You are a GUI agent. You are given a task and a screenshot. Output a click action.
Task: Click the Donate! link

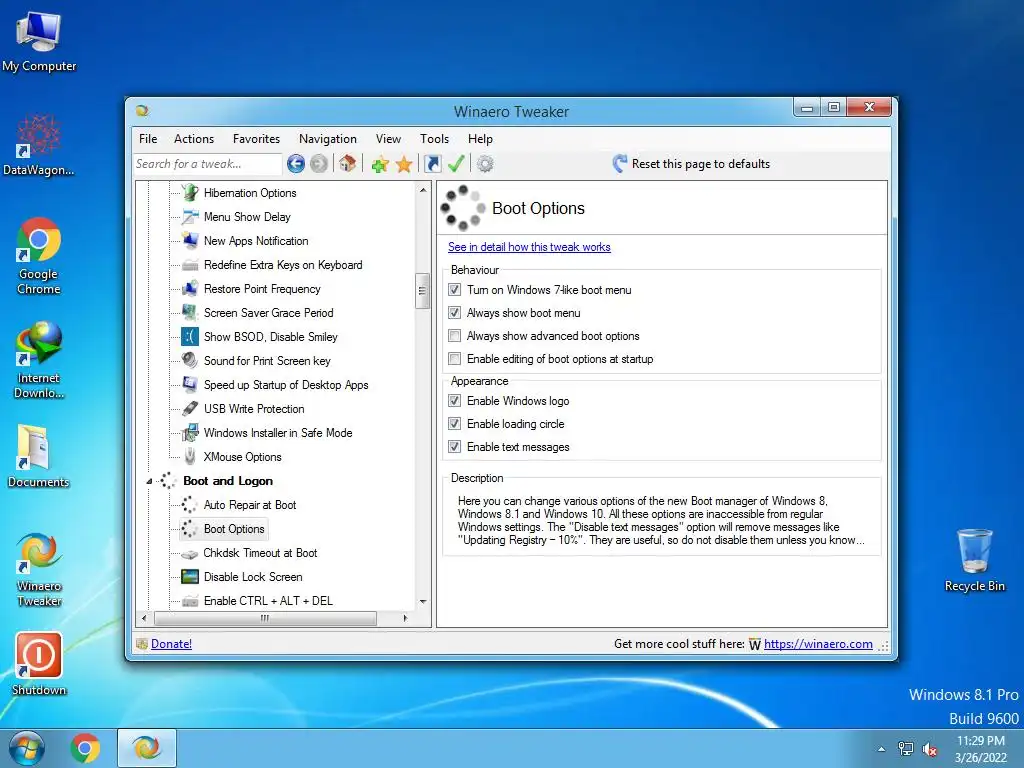click(x=171, y=644)
